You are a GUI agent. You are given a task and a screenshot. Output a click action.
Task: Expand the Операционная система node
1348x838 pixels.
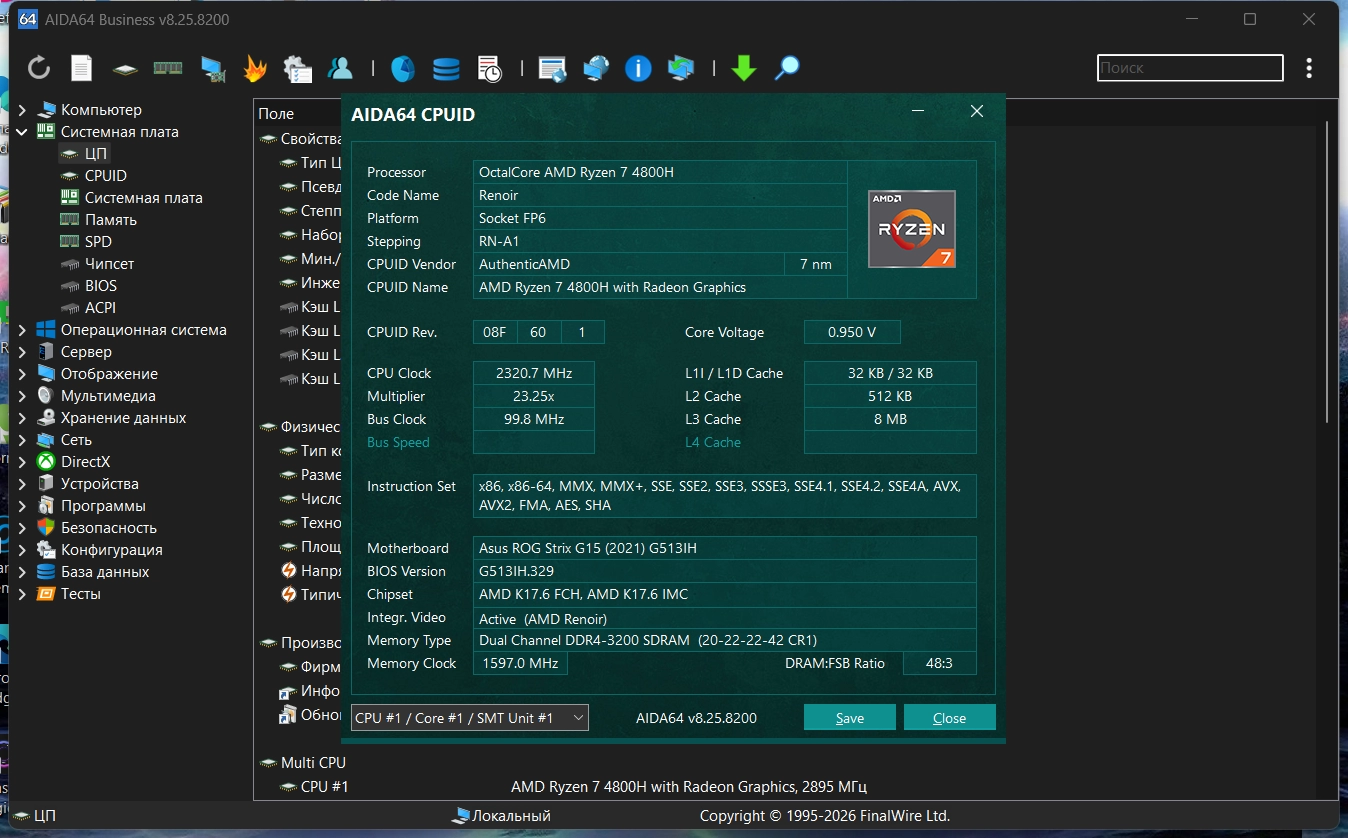coord(22,330)
